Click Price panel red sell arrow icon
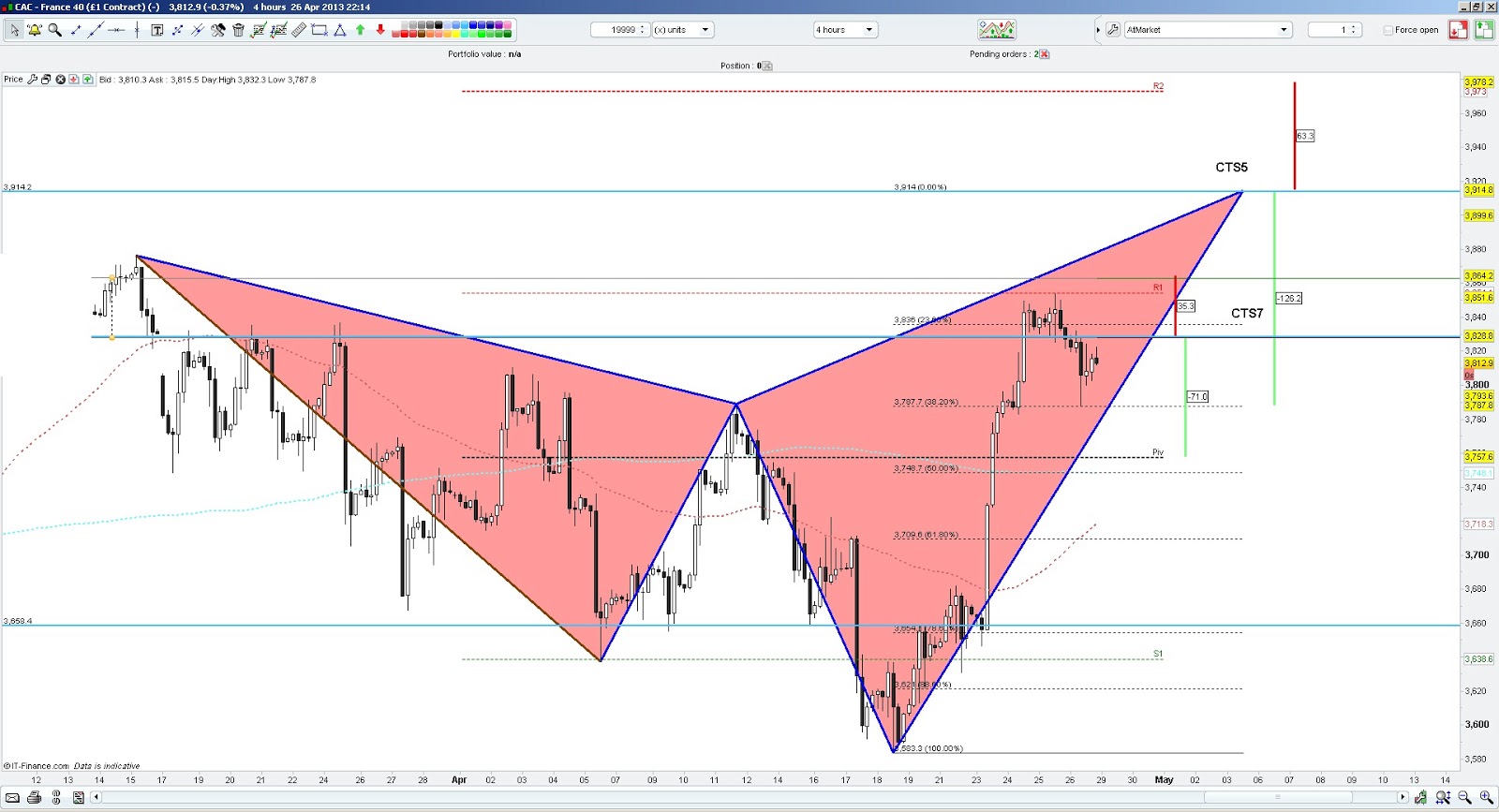The image size is (1499, 812). pos(74,80)
